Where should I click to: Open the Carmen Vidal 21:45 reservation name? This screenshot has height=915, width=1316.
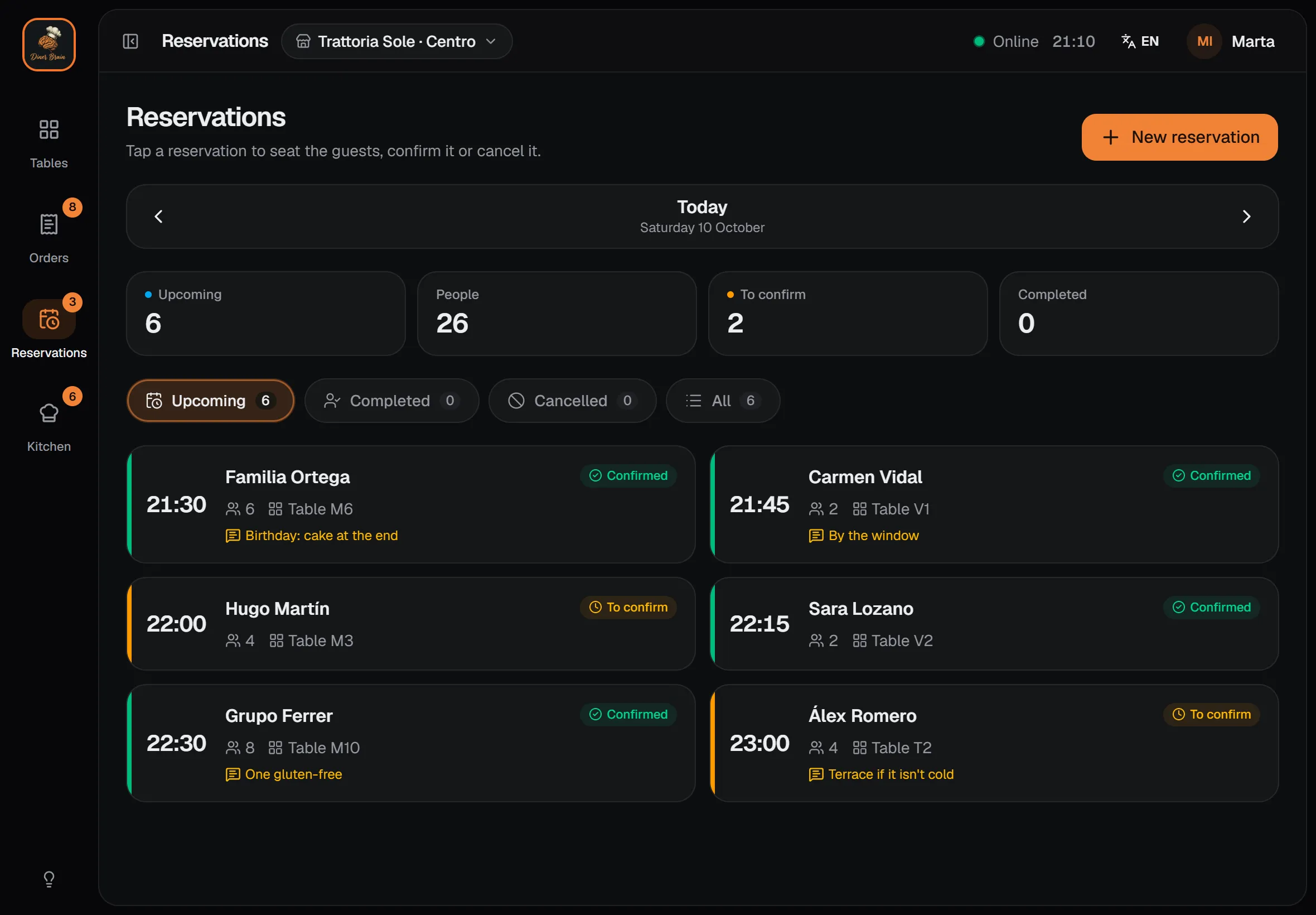(864, 477)
